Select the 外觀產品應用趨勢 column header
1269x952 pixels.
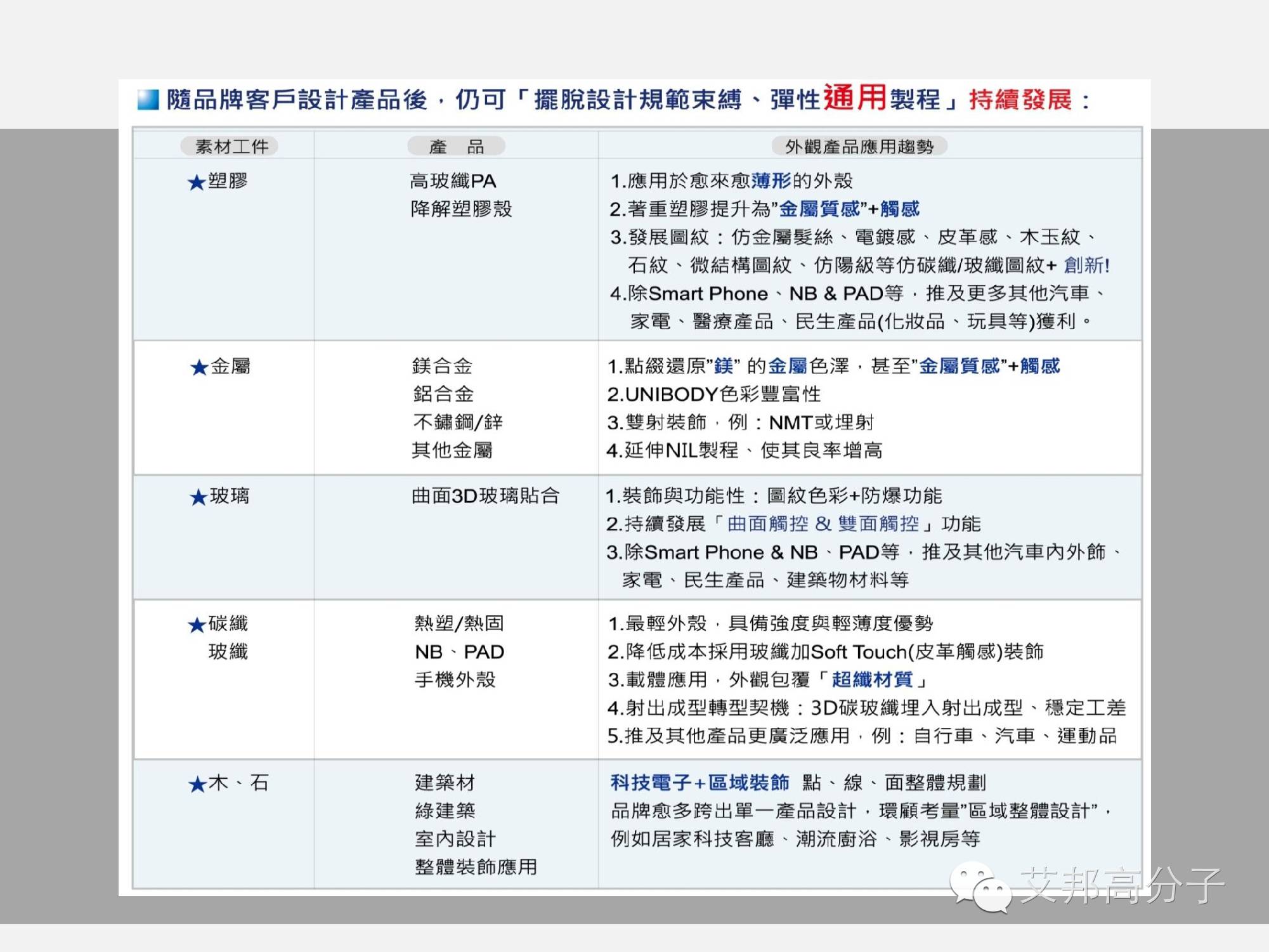pos(859,147)
